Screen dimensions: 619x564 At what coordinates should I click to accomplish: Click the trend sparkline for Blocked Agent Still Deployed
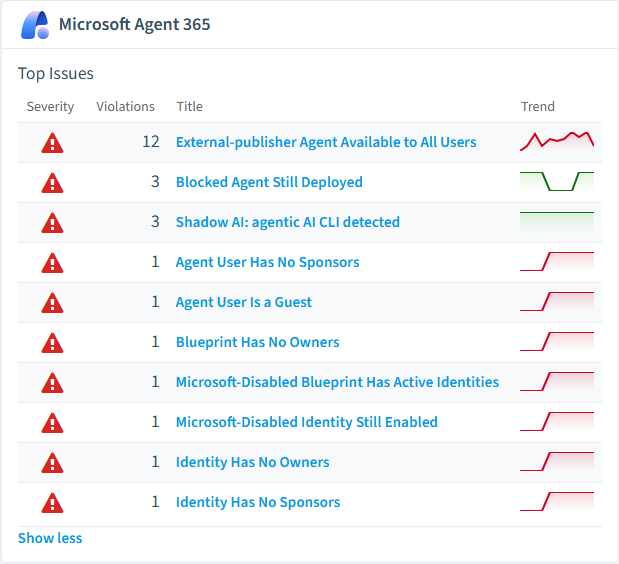point(557,182)
